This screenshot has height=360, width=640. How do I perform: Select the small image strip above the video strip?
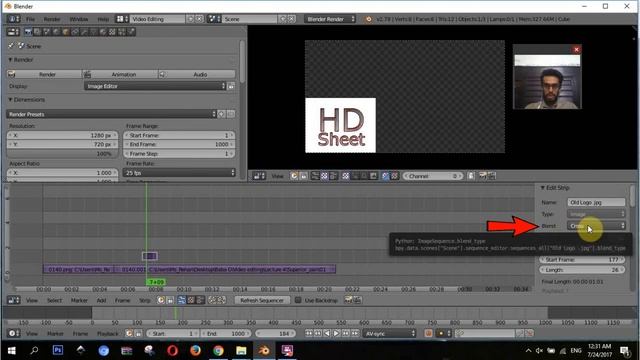[x=149, y=256]
